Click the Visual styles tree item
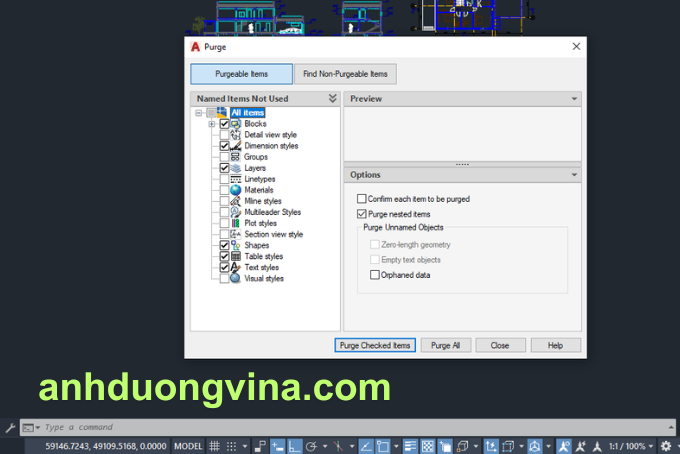 point(263,278)
